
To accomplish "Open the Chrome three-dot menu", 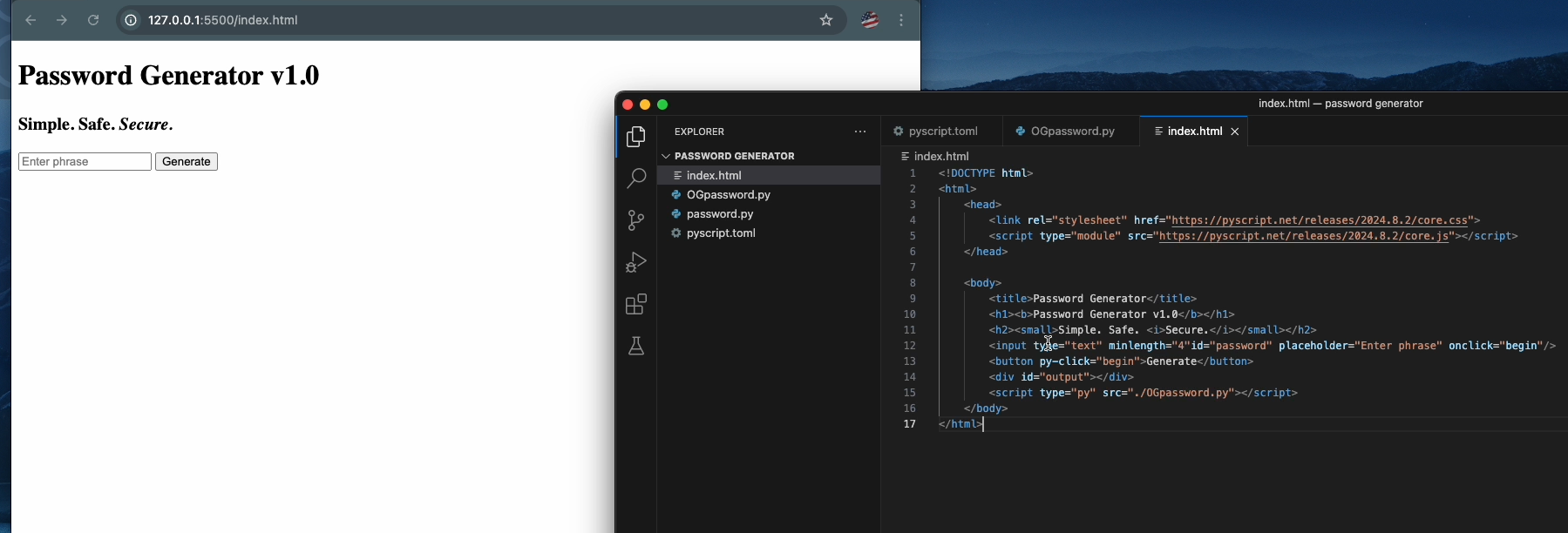I will click(x=901, y=20).
